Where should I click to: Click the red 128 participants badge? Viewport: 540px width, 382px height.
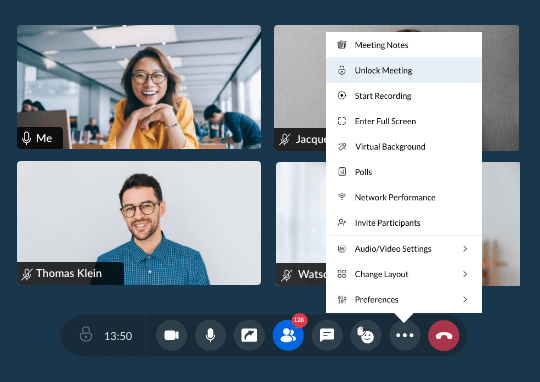[x=299, y=320]
